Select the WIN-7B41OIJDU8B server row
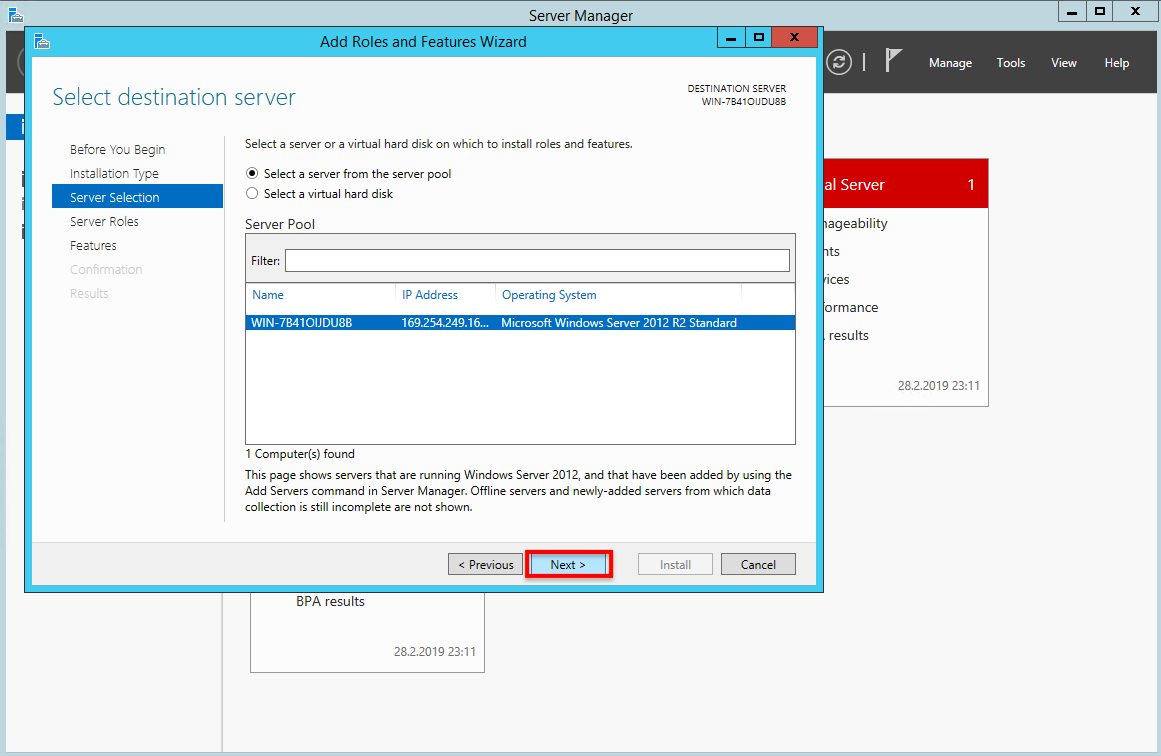Image resolution: width=1161 pixels, height=756 pixels. [521, 323]
